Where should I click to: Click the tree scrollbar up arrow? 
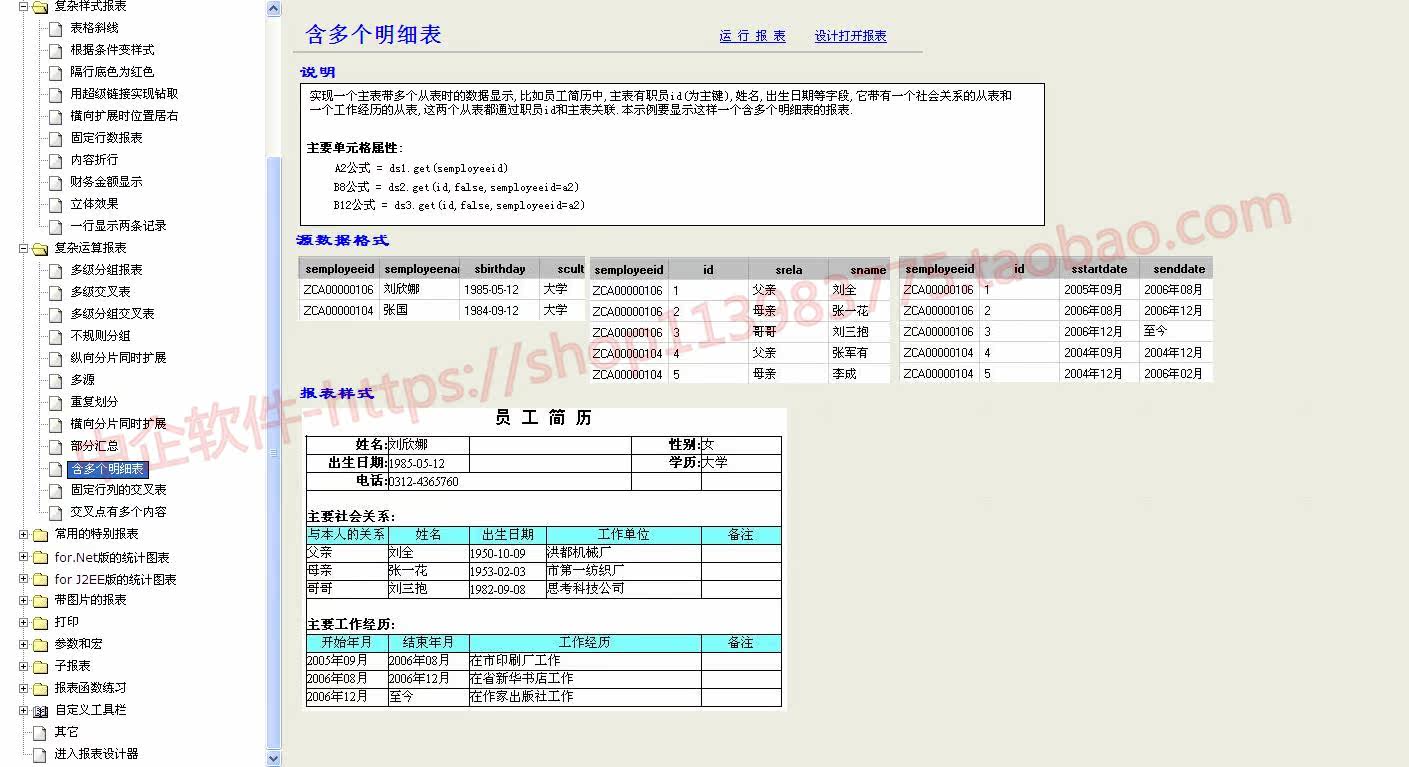(x=274, y=9)
